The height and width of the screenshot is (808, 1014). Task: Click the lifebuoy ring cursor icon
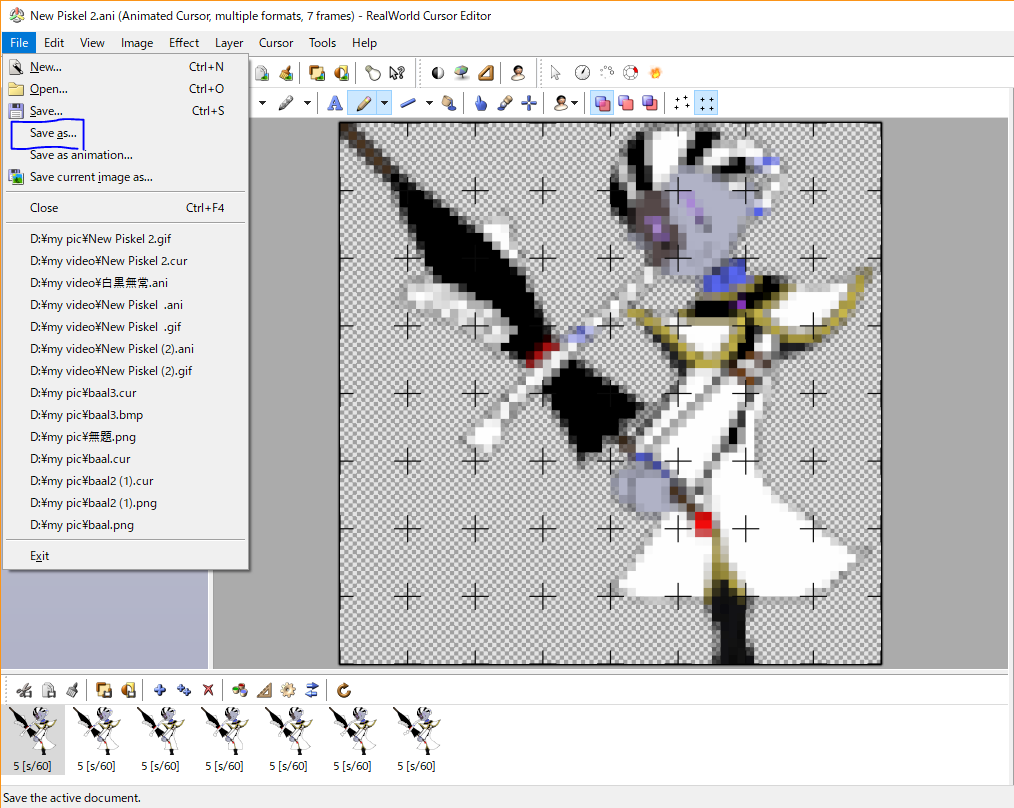(x=631, y=72)
